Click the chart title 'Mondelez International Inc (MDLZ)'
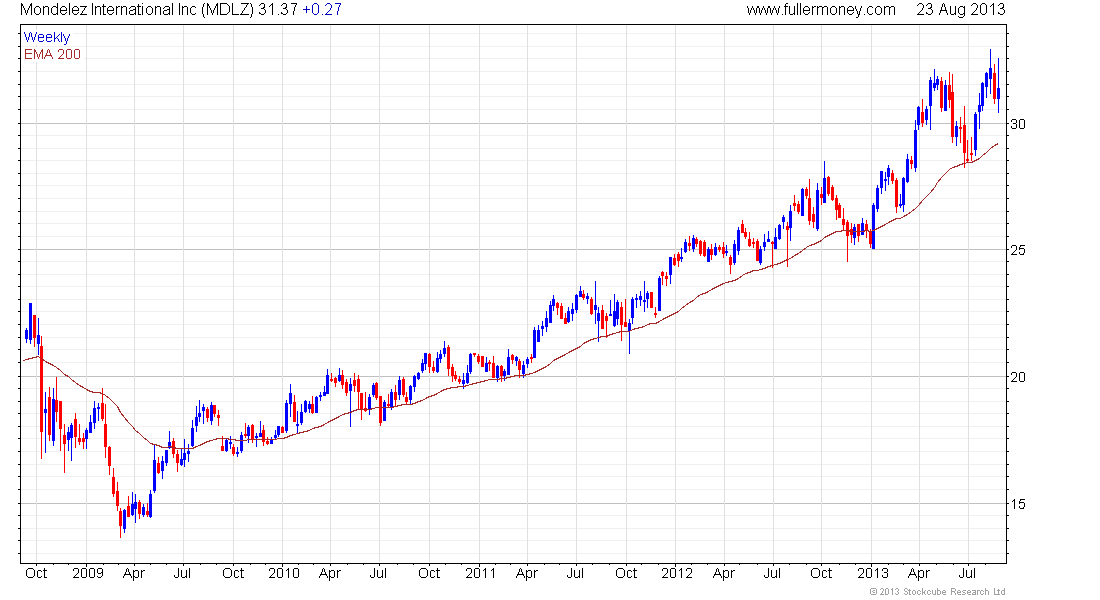Screen dimensions: 1100x600 click(137, 10)
